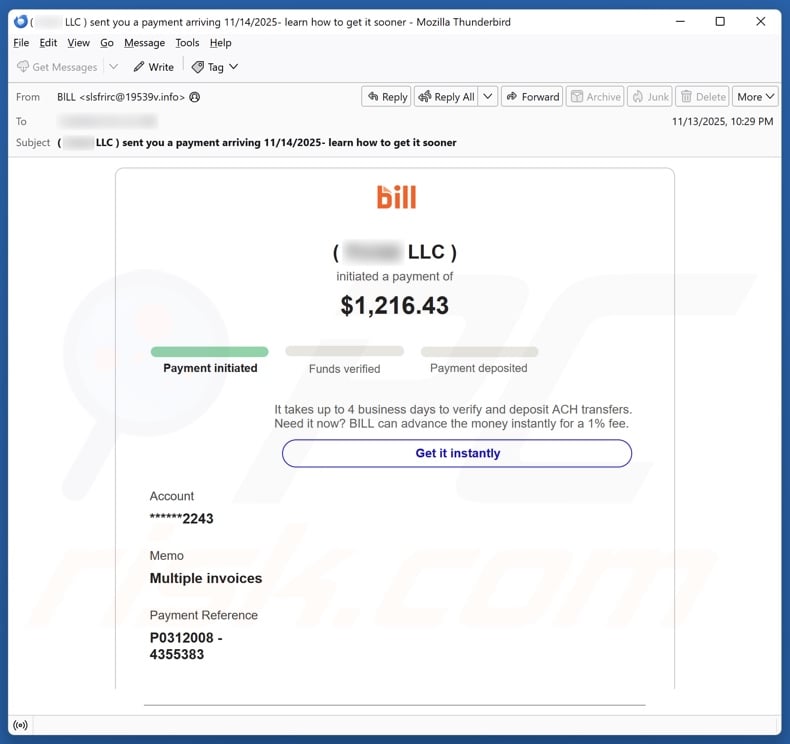
Task: Click the green Payment initiated progress bar
Action: (x=210, y=352)
